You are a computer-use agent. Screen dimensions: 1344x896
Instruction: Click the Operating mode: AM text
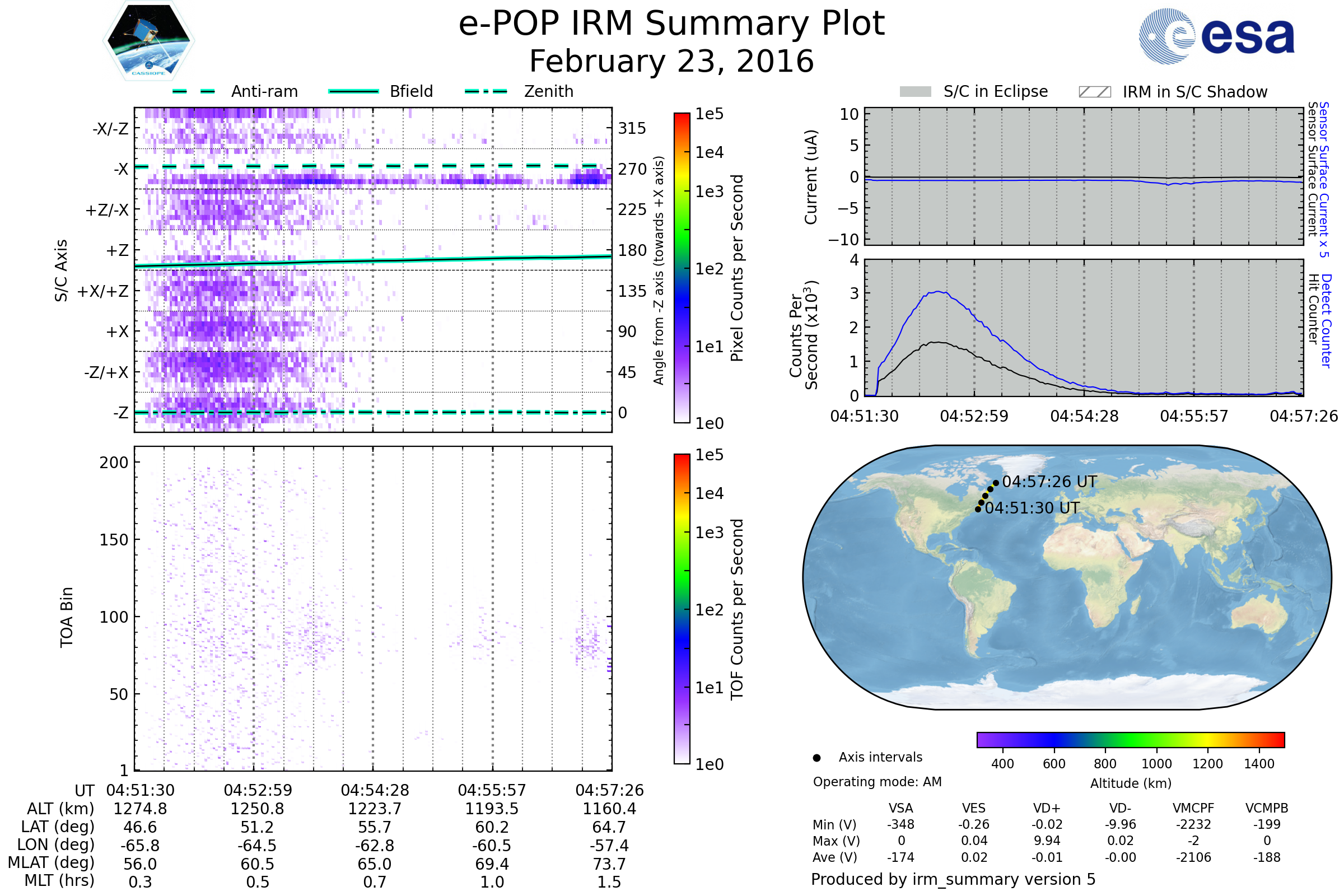[877, 782]
